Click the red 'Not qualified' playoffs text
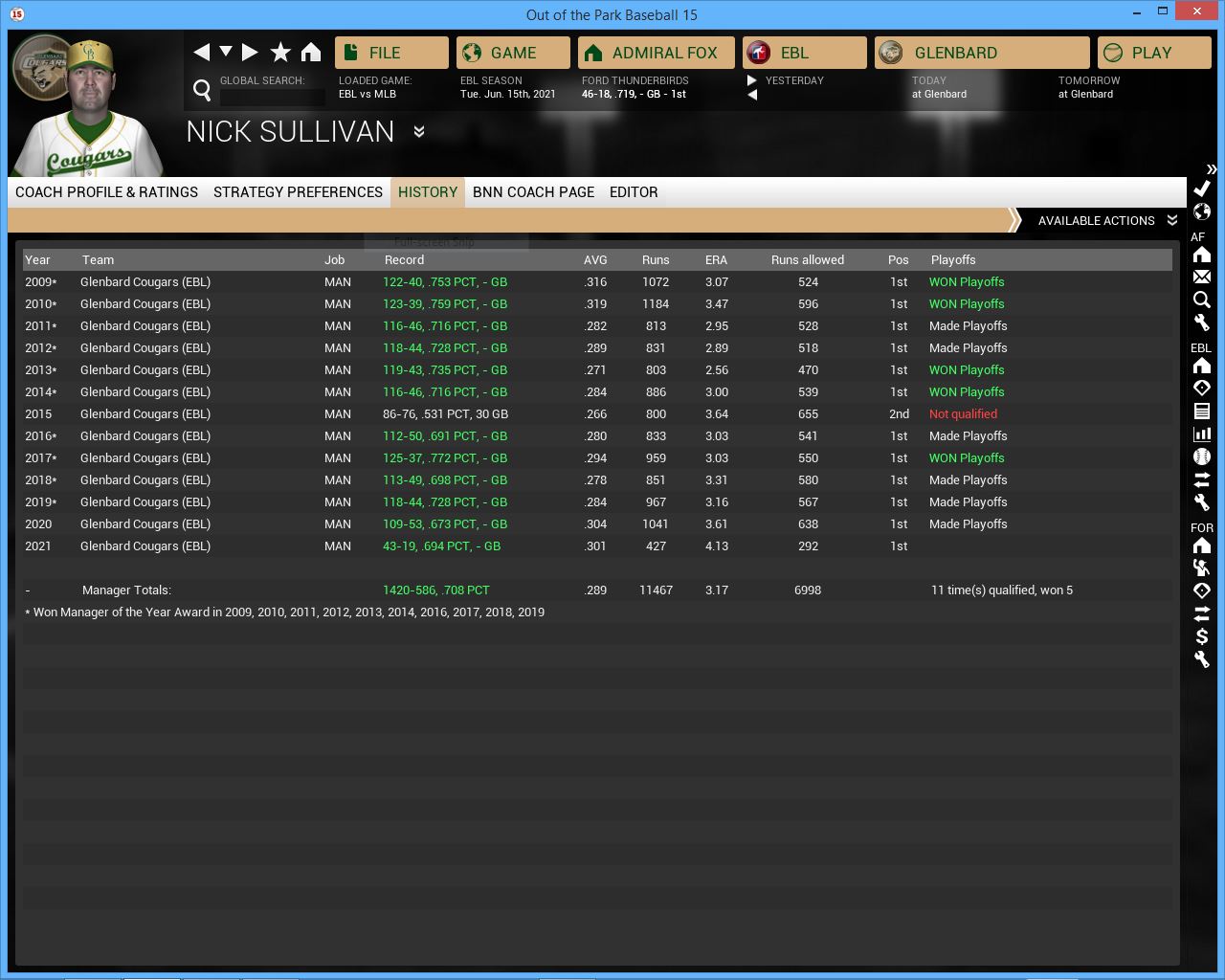This screenshot has width=1225, height=980. pyautogui.click(x=963, y=414)
